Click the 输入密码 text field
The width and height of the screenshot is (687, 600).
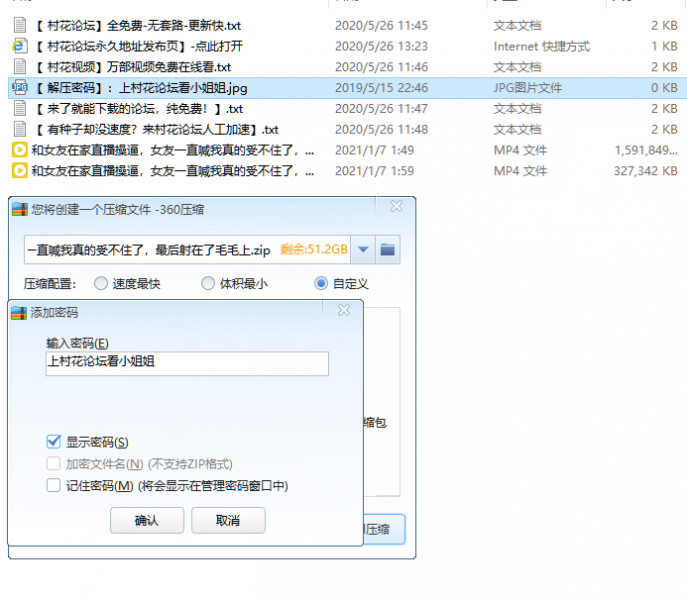[187, 363]
